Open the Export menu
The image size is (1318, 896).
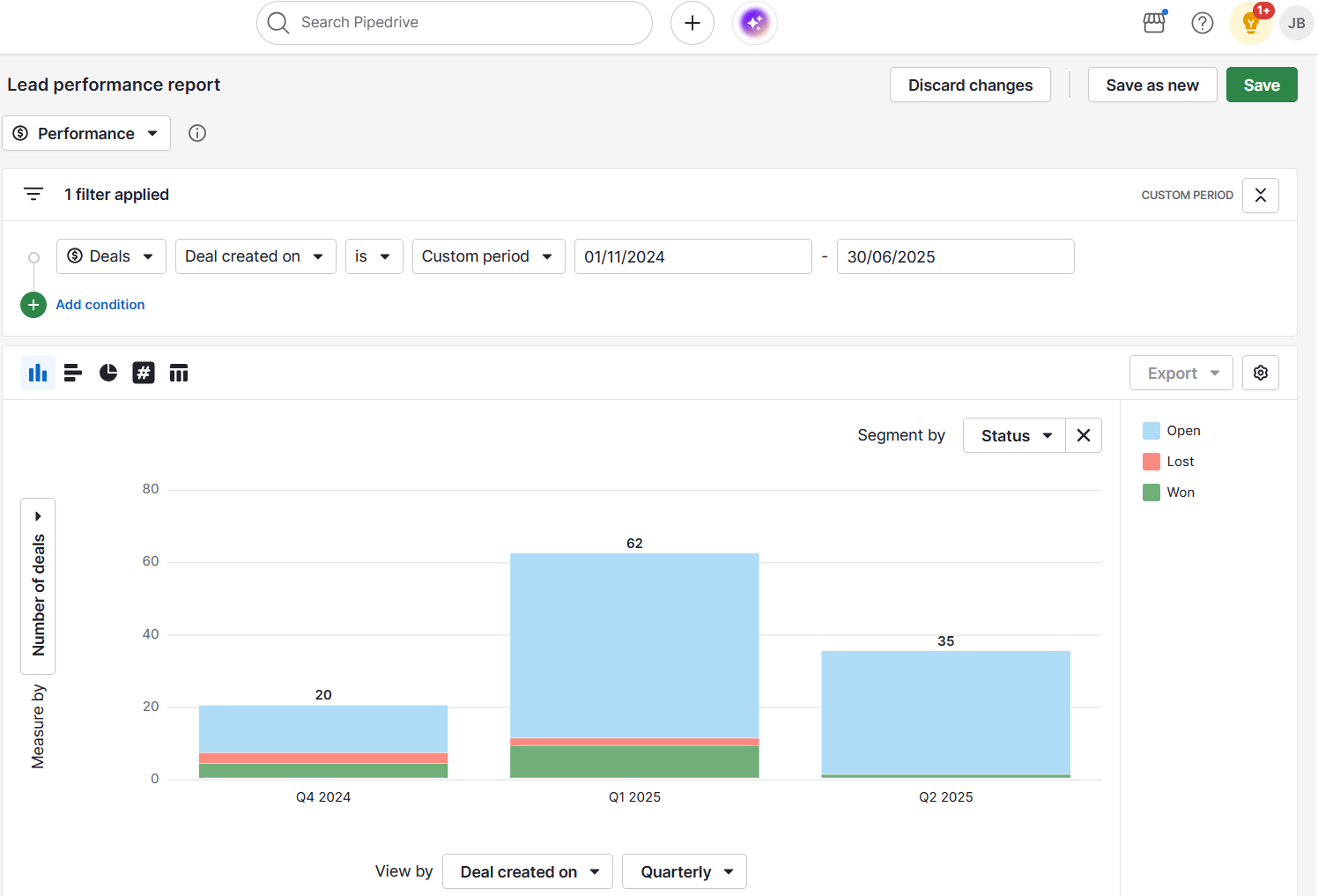[1181, 373]
